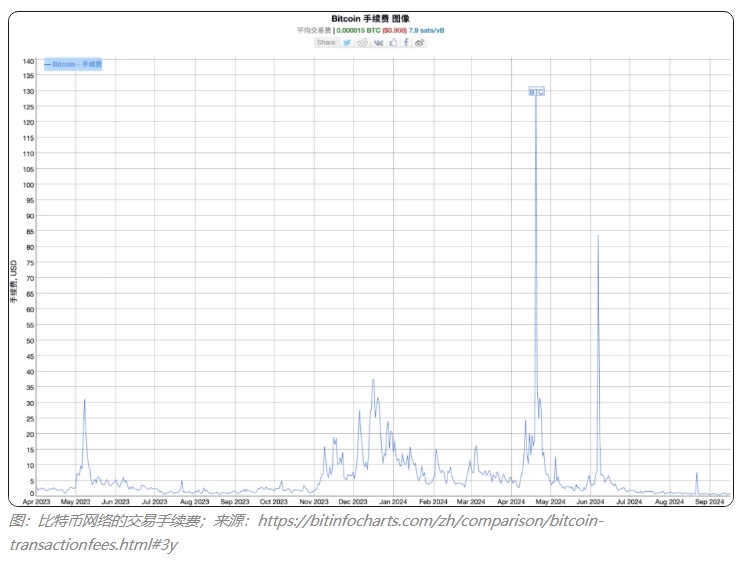Click the blue '7.9 sats/vB' value
744x561 pixels.
pos(427,30)
